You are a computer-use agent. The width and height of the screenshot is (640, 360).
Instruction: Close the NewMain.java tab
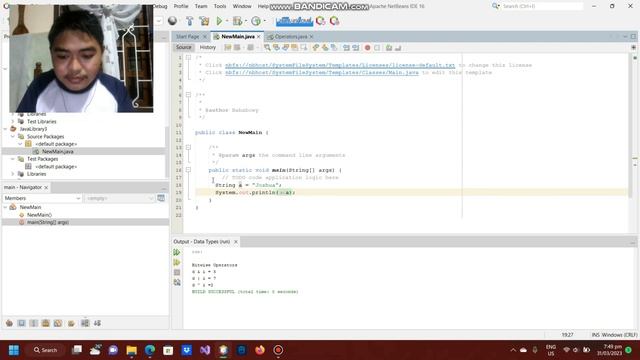[259, 37]
